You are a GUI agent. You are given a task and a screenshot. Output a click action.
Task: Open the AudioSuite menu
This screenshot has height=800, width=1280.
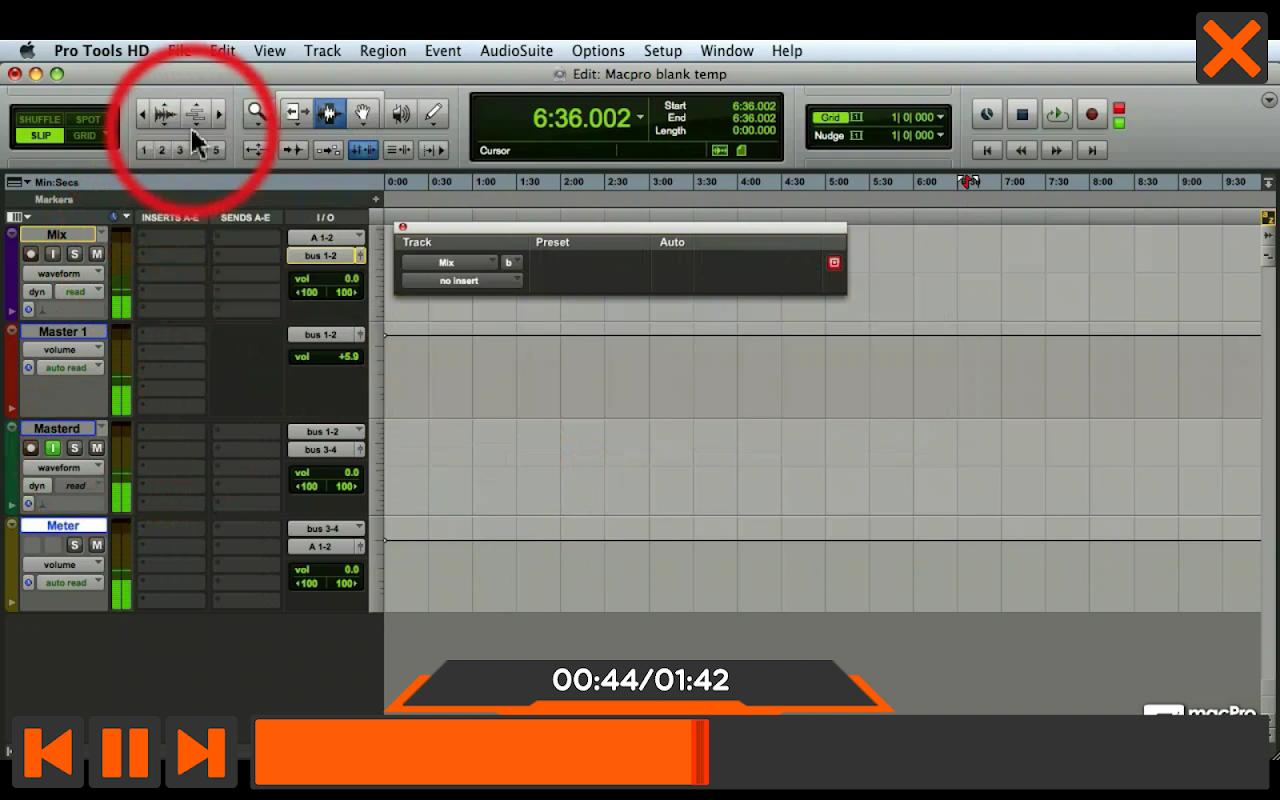[516, 51]
